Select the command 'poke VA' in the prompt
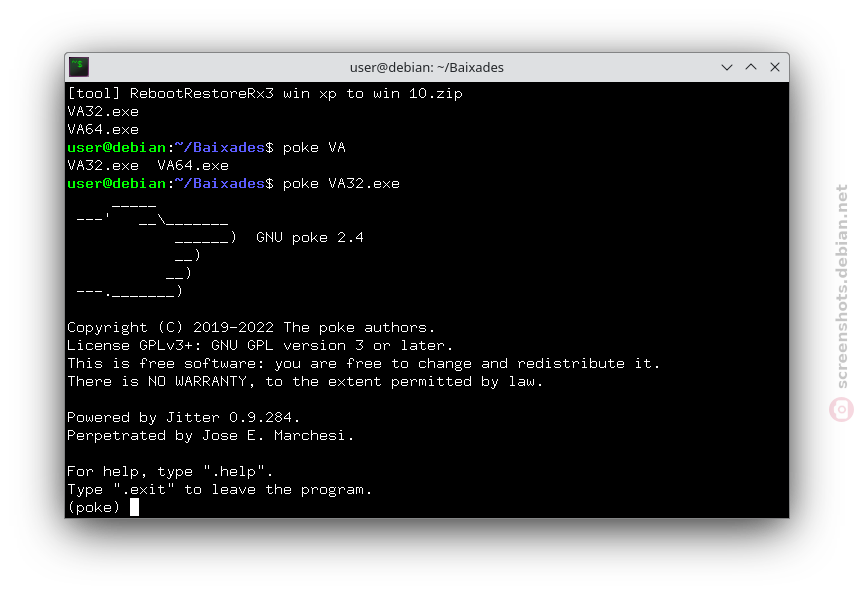 (314, 148)
